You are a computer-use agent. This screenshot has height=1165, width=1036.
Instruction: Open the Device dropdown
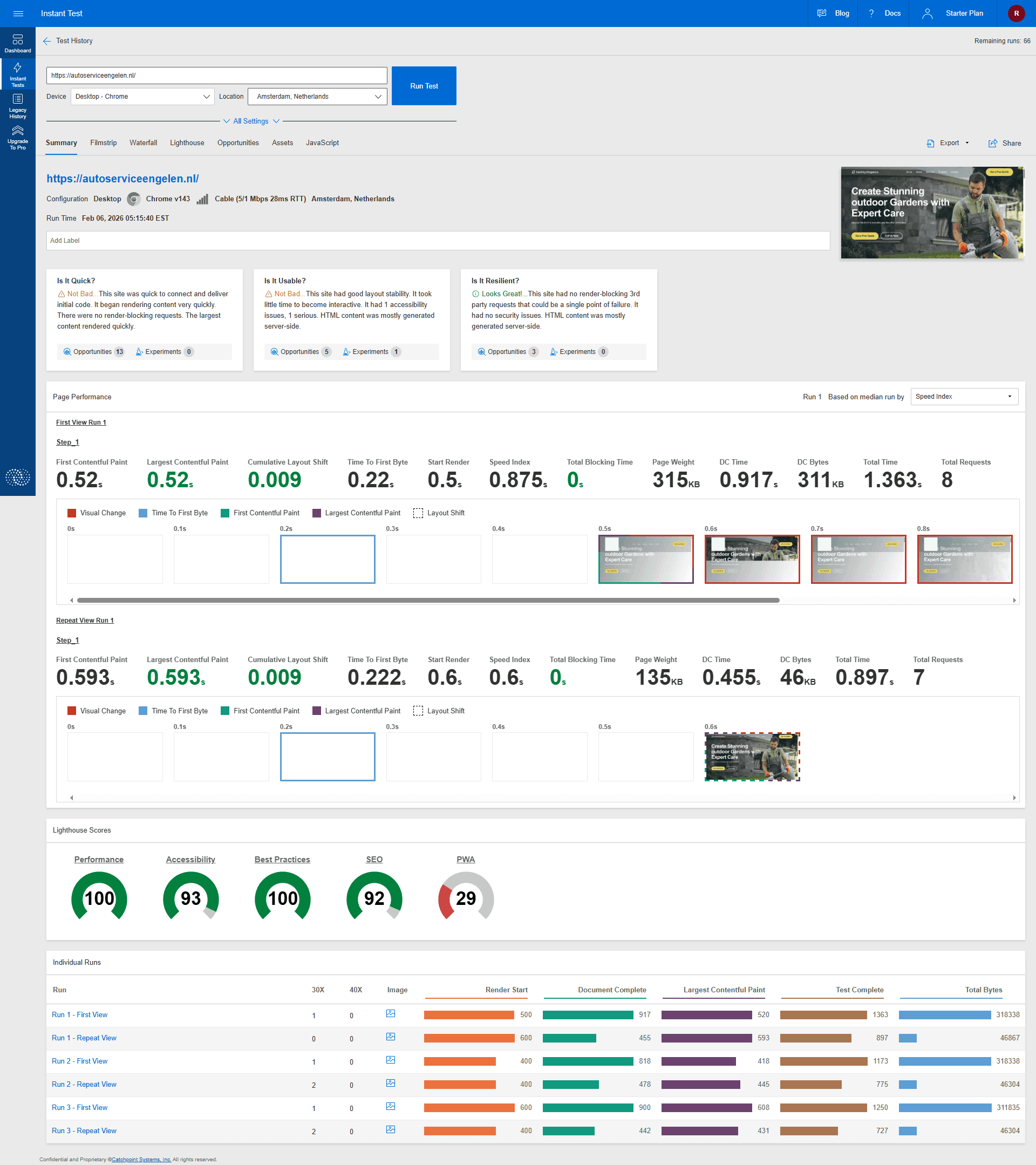(x=142, y=97)
